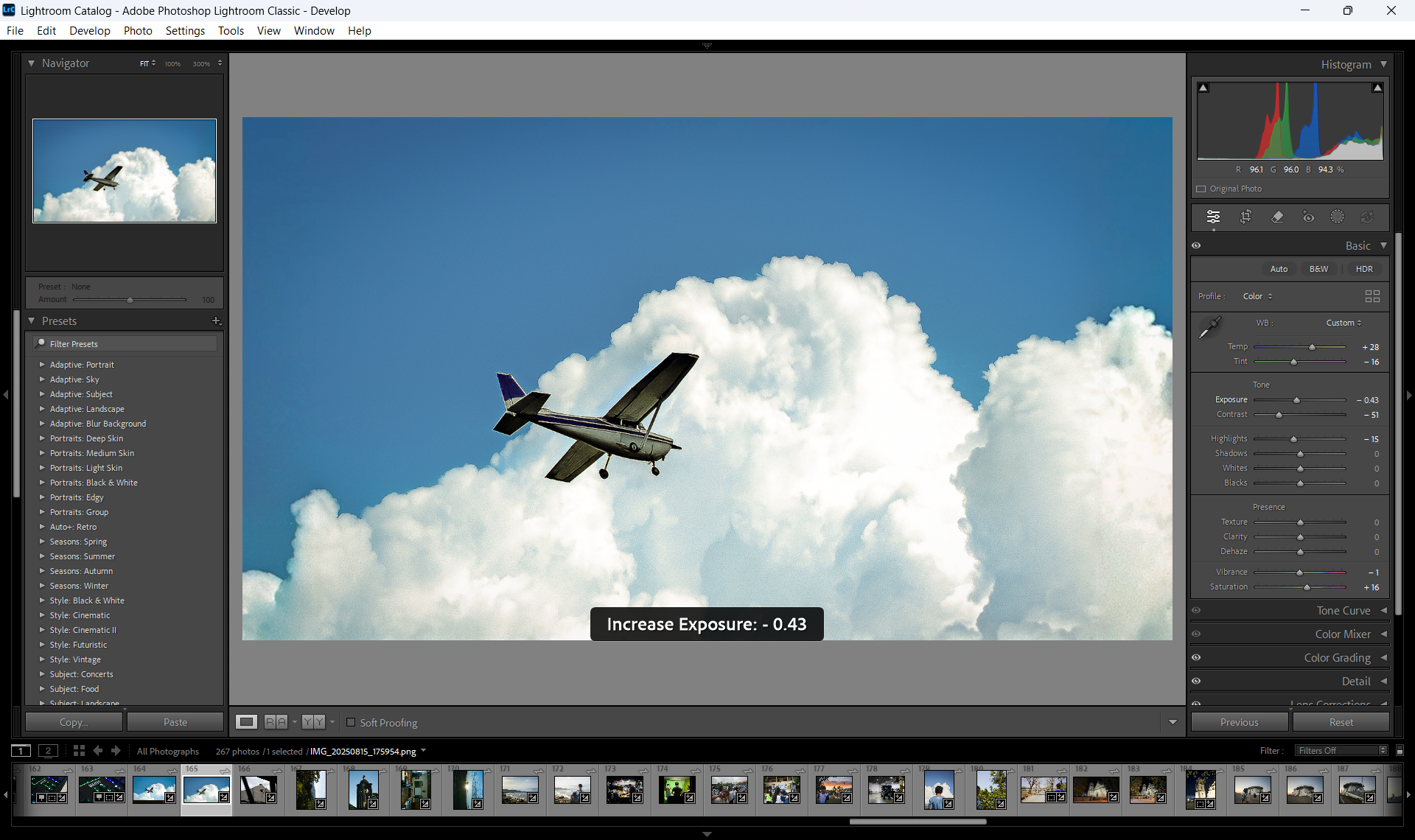Check the Original Photo box
1415x840 pixels.
pos(1201,189)
